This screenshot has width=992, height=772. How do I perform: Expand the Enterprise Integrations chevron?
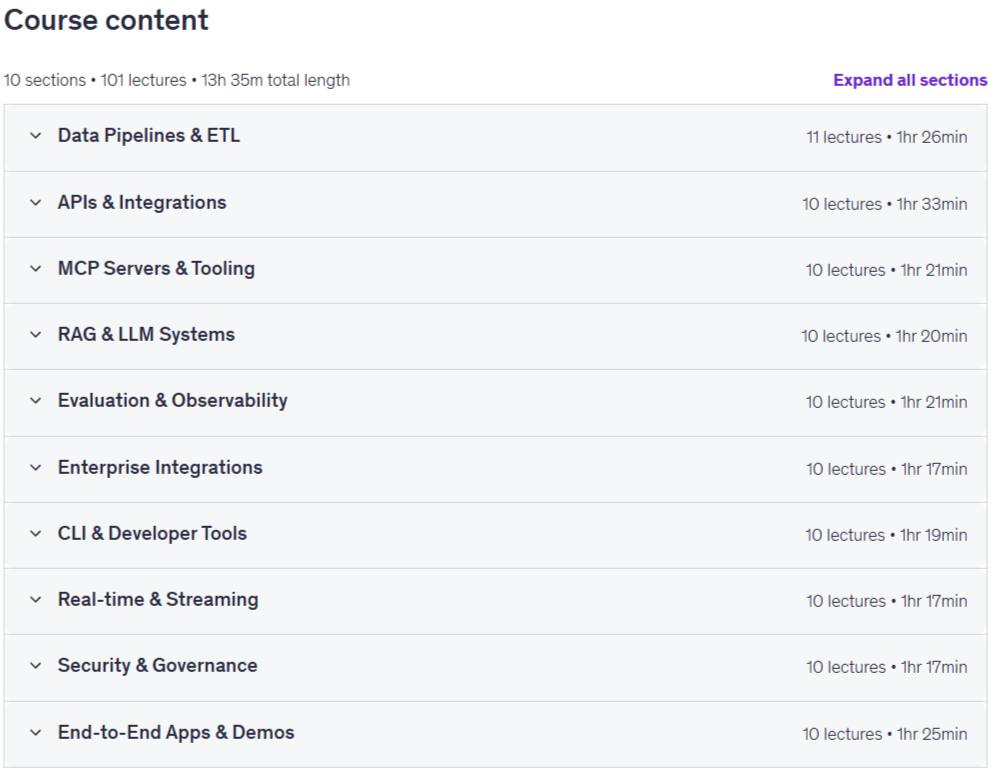pyautogui.click(x=35, y=468)
